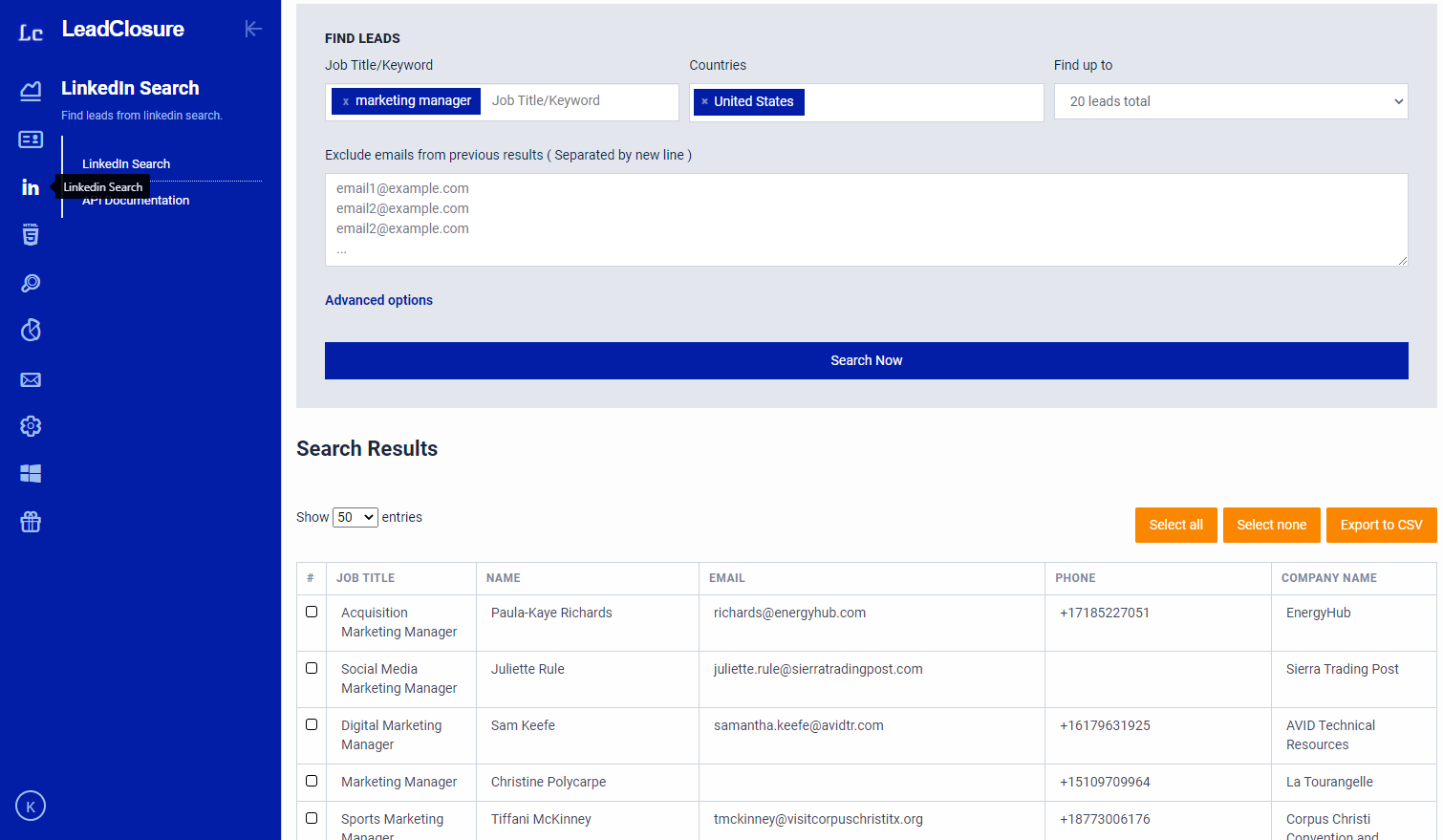Click the Search Now button

tap(867, 360)
